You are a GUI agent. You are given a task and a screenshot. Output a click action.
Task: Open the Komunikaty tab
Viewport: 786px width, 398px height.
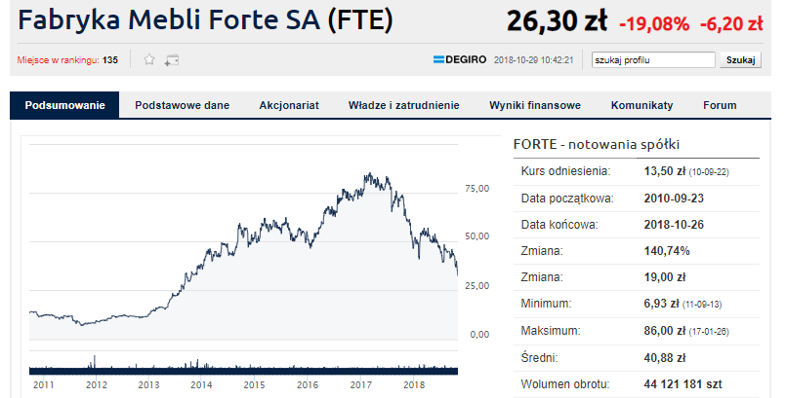[642, 105]
